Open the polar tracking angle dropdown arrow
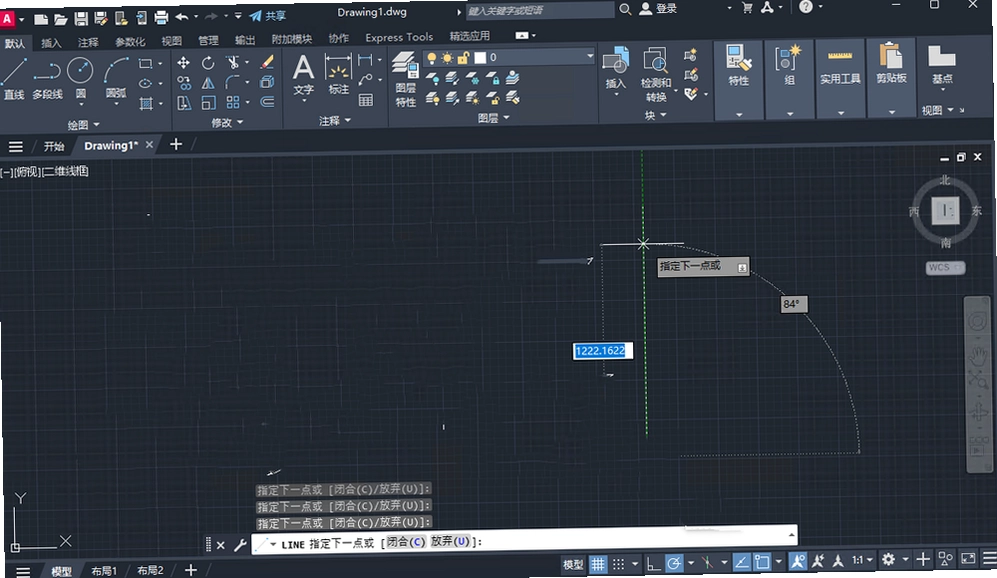The height and width of the screenshot is (578, 997). [x=691, y=563]
